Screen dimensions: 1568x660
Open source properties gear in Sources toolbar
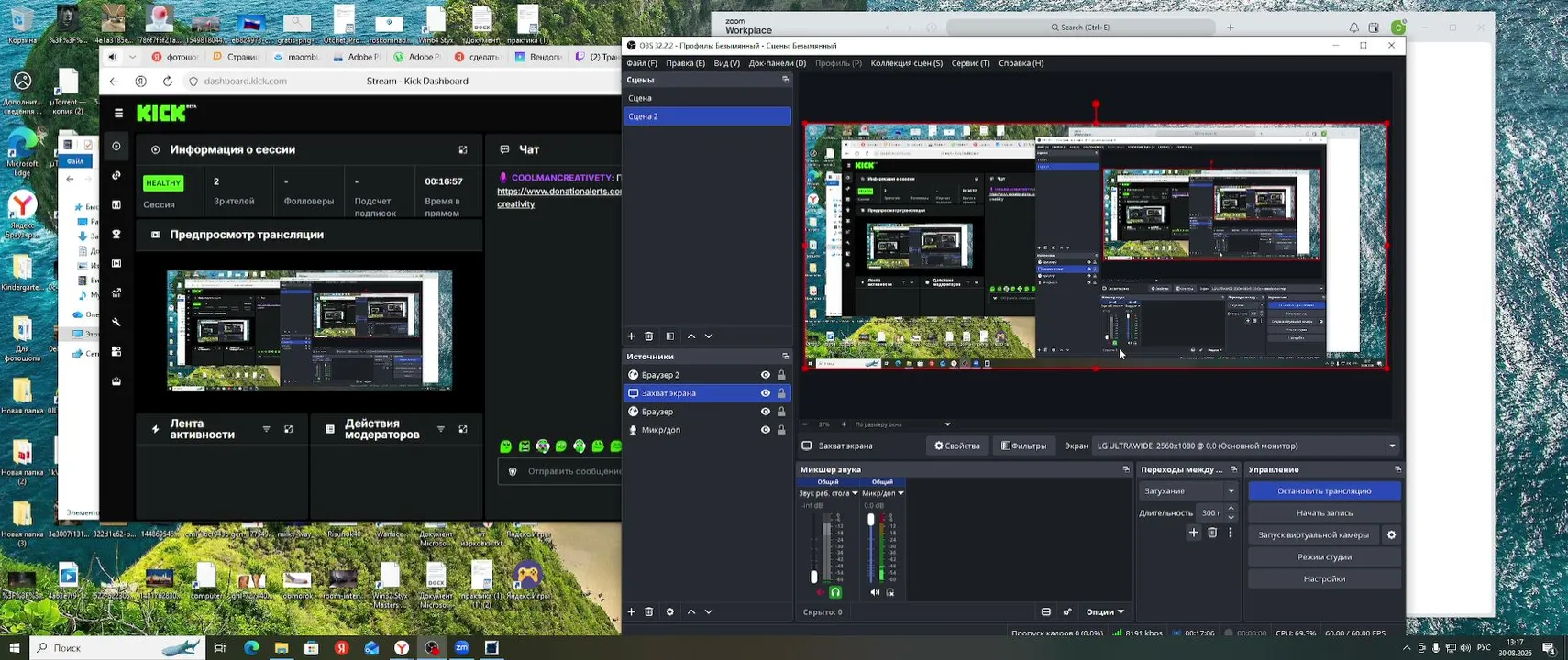tap(670, 611)
